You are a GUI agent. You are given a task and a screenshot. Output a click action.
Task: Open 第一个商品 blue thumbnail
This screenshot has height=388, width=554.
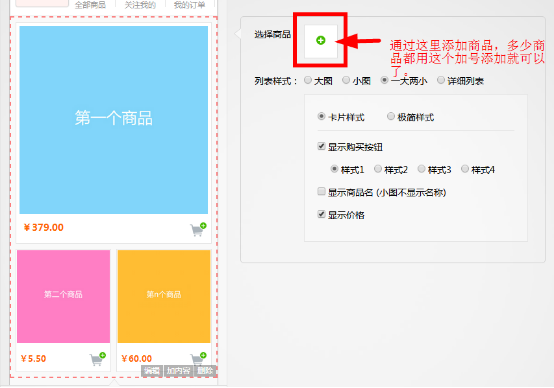click(113, 120)
